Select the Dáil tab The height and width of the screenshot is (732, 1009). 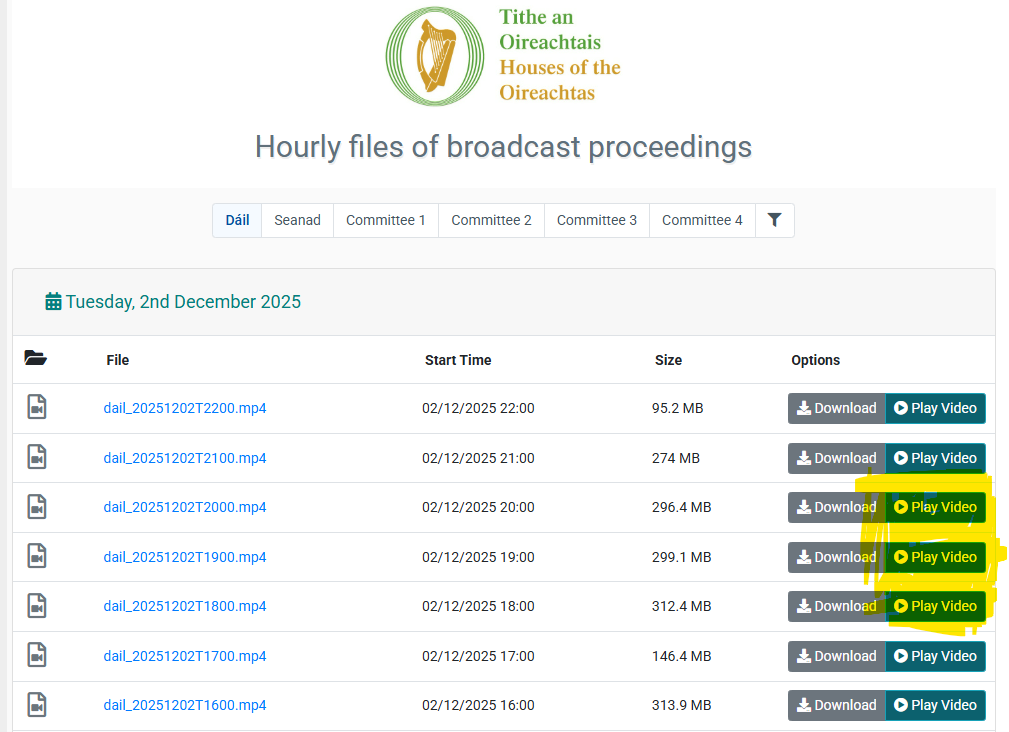pos(237,220)
